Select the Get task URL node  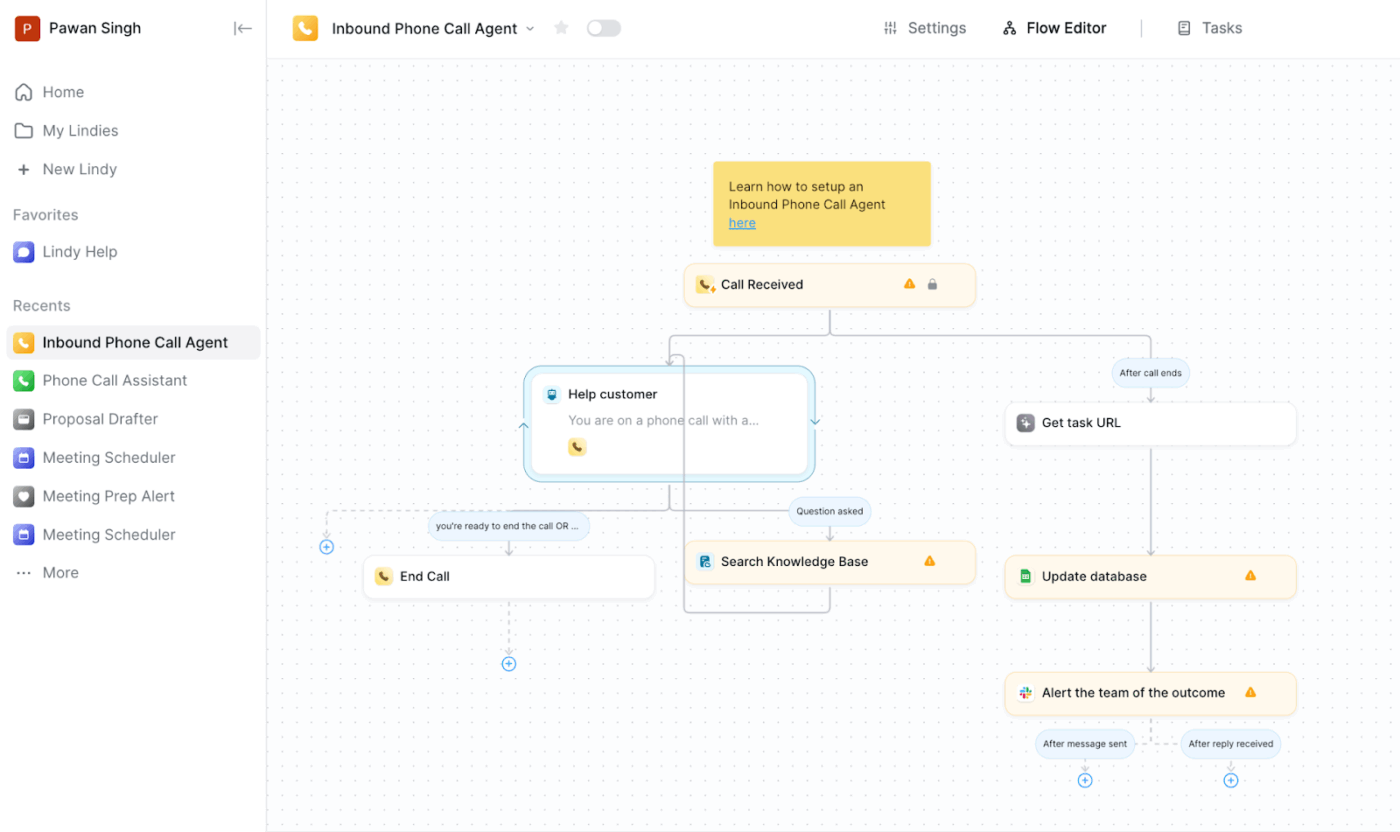[x=1150, y=423]
